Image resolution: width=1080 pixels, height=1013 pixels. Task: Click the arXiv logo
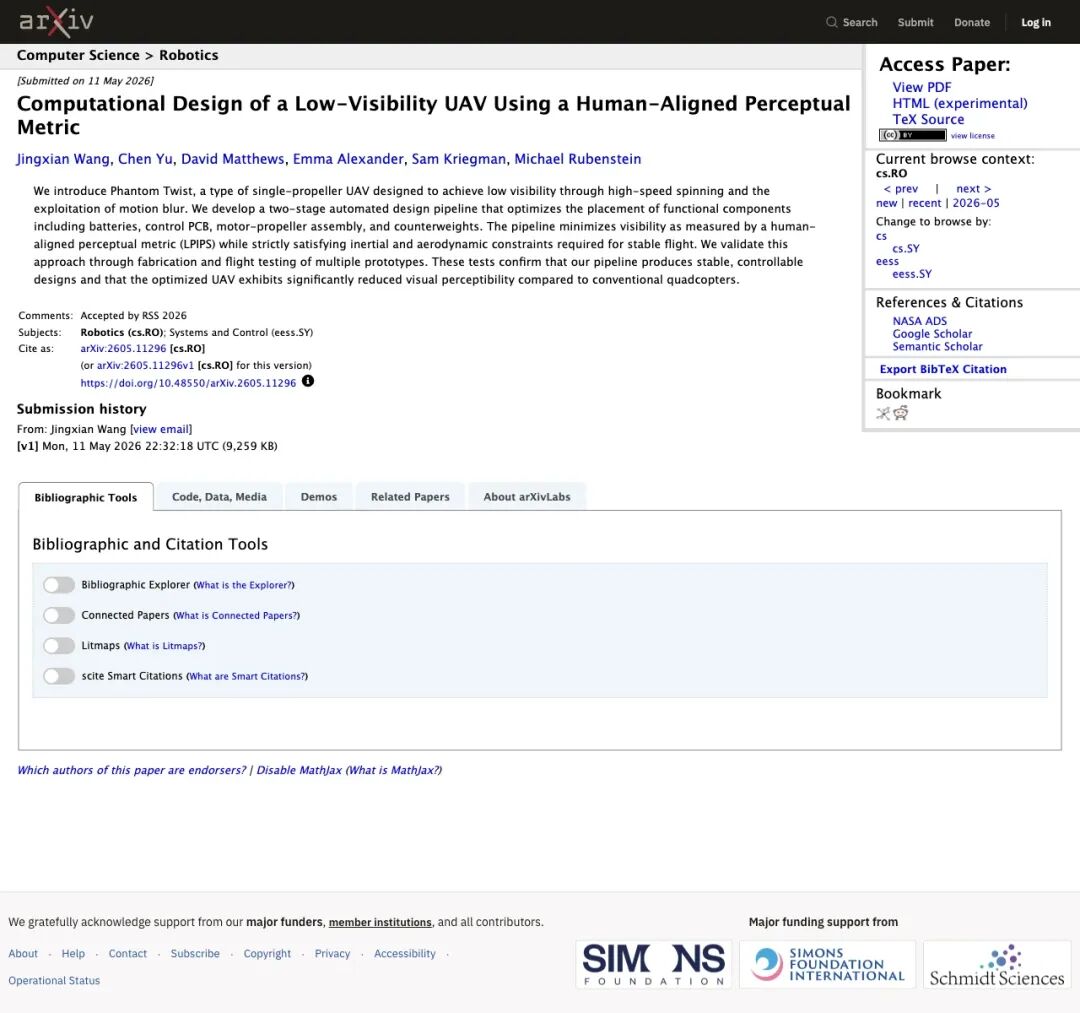[x=56, y=22]
